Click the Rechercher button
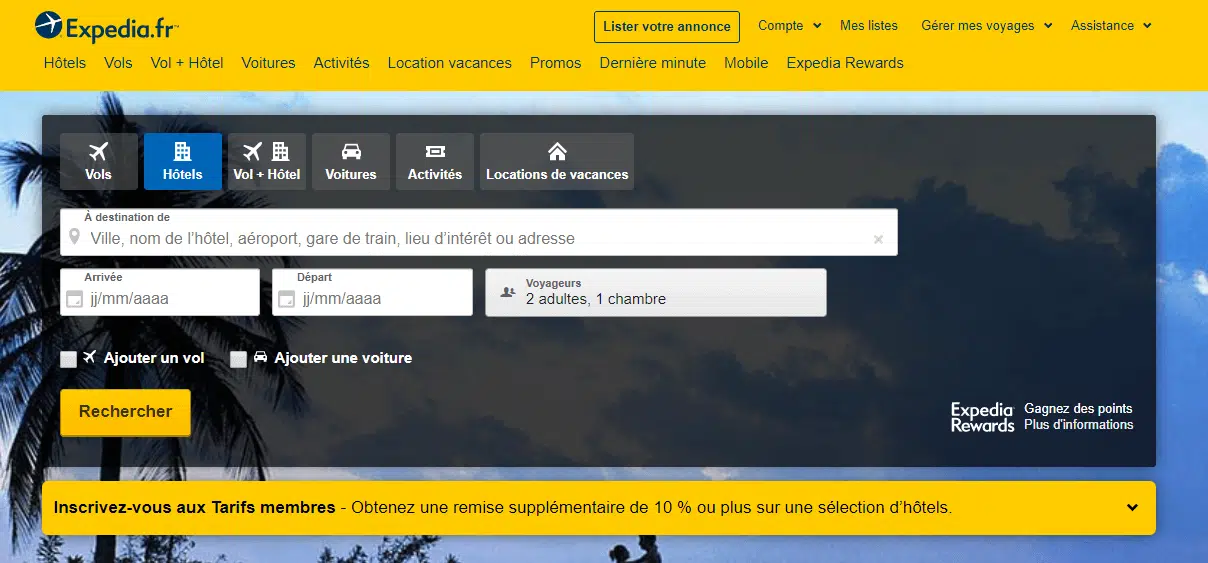Screen dimensions: 1208x563 click(x=125, y=412)
